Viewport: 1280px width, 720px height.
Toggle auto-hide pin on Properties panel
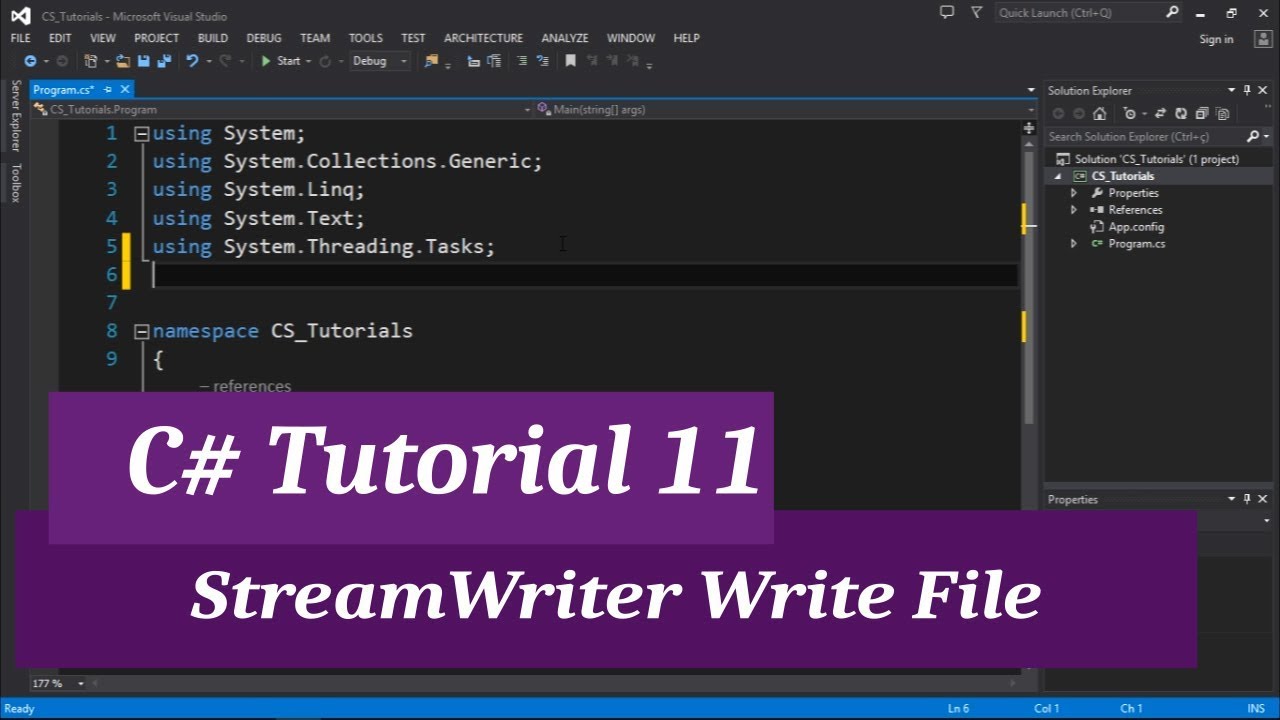[x=1247, y=499]
